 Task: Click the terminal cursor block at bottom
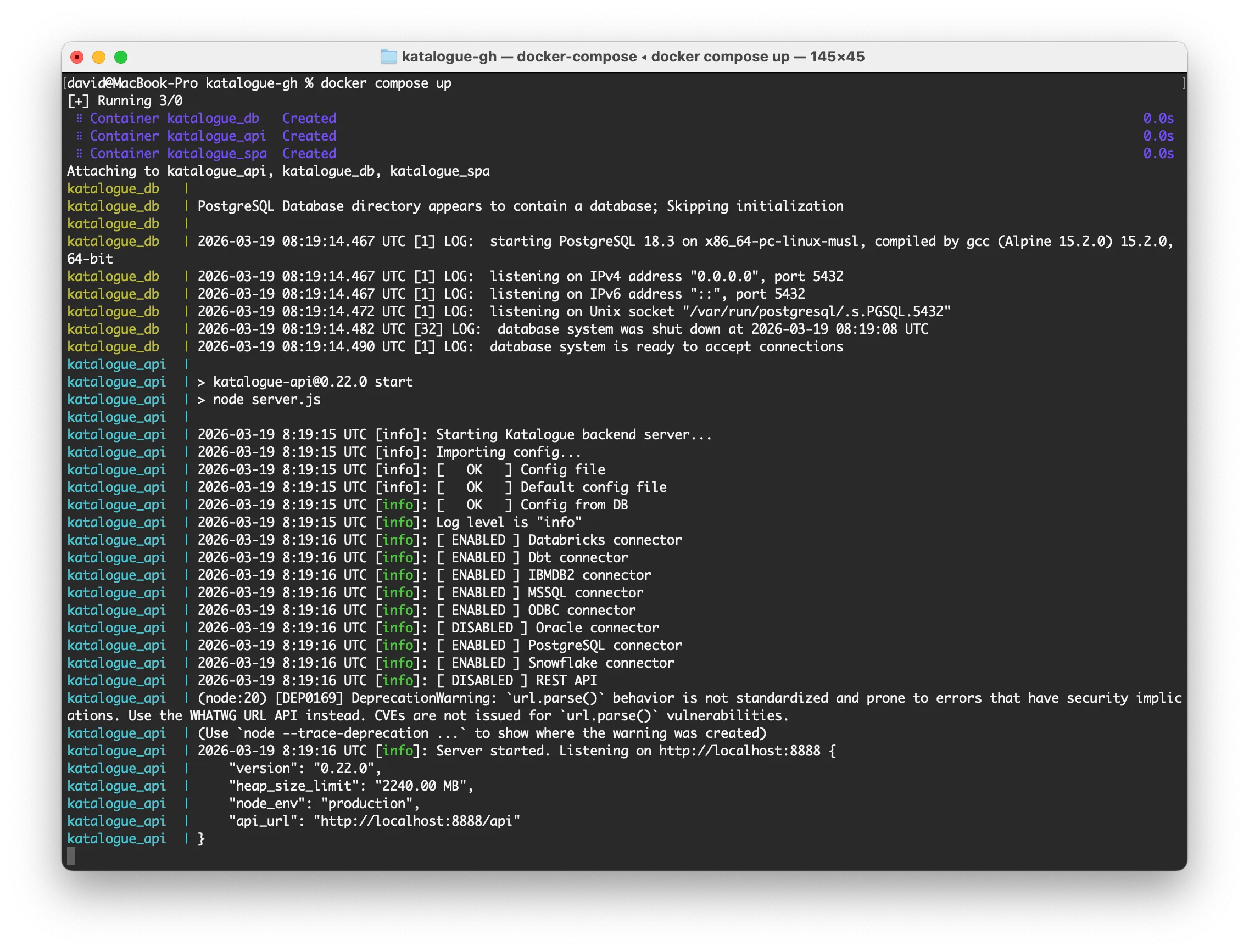coord(71,856)
